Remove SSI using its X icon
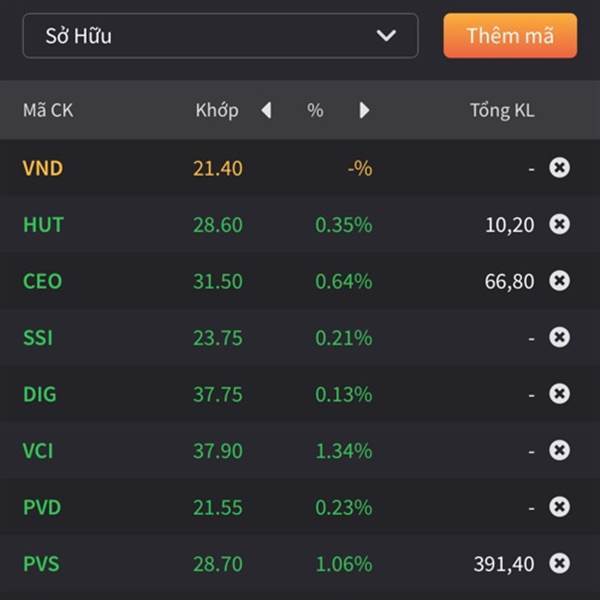Image resolution: width=600 pixels, height=600 pixels. tap(559, 337)
